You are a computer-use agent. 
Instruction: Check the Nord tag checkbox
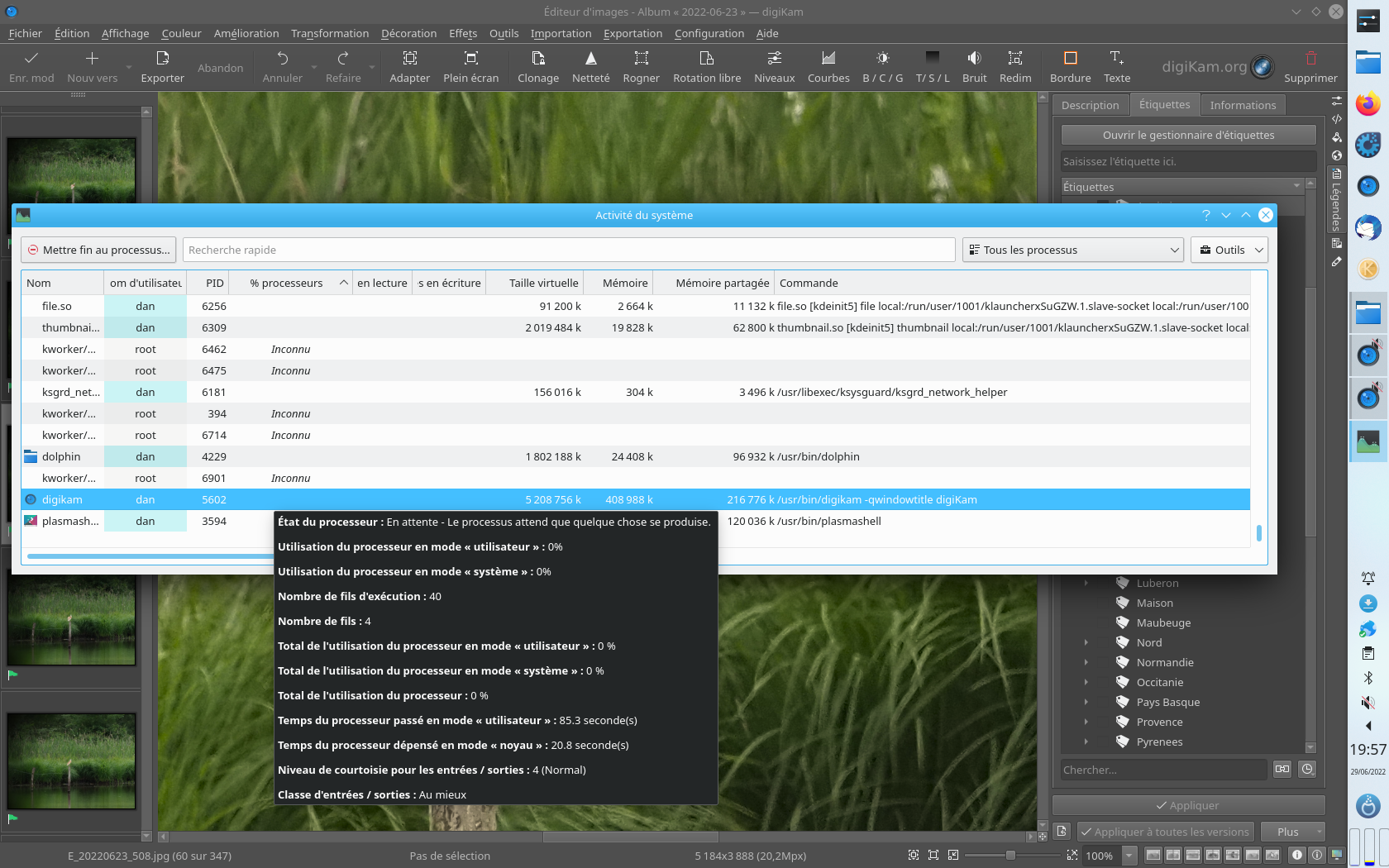[1103, 643]
